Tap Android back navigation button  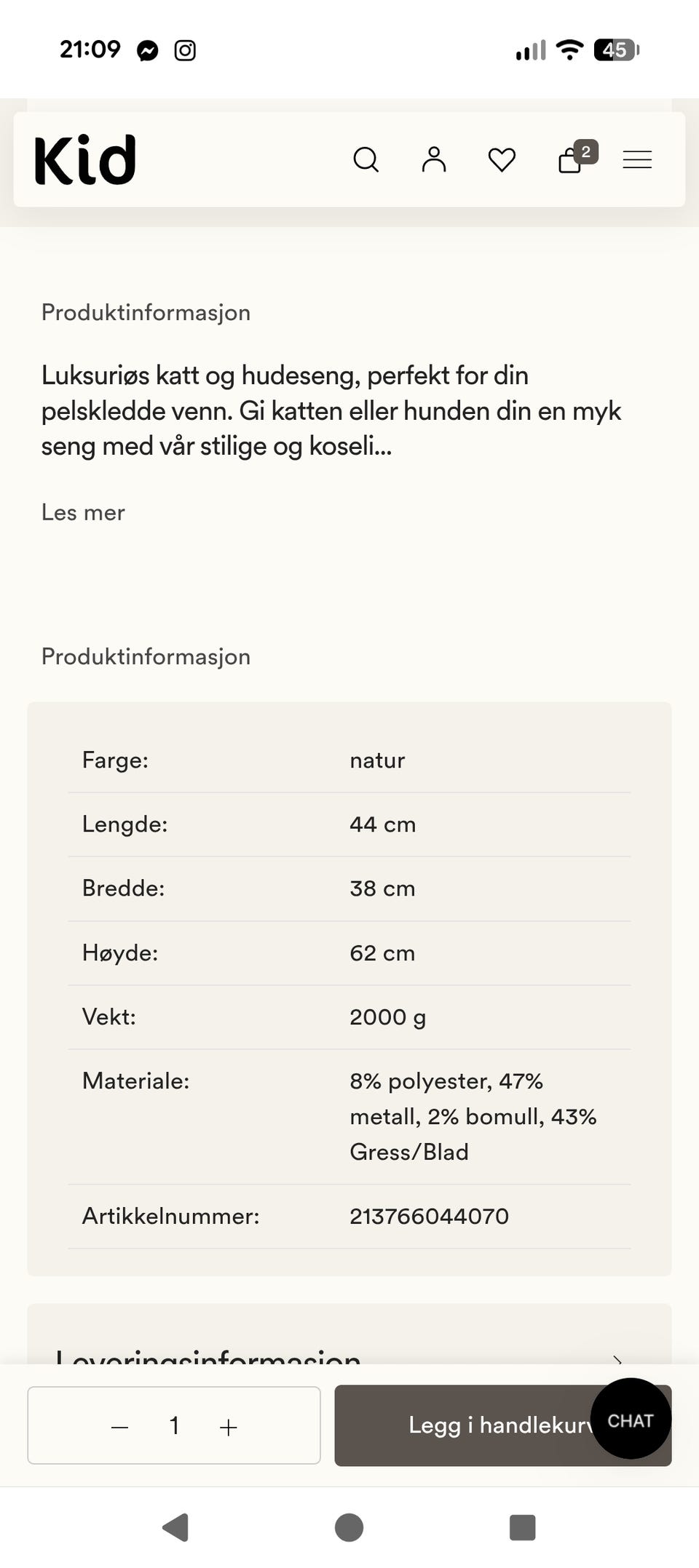click(x=175, y=1527)
